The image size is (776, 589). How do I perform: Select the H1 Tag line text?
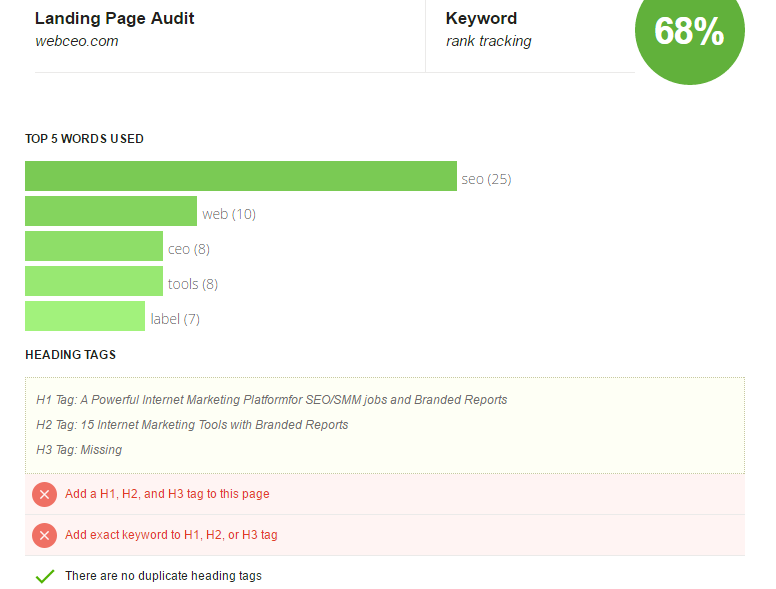(272, 399)
